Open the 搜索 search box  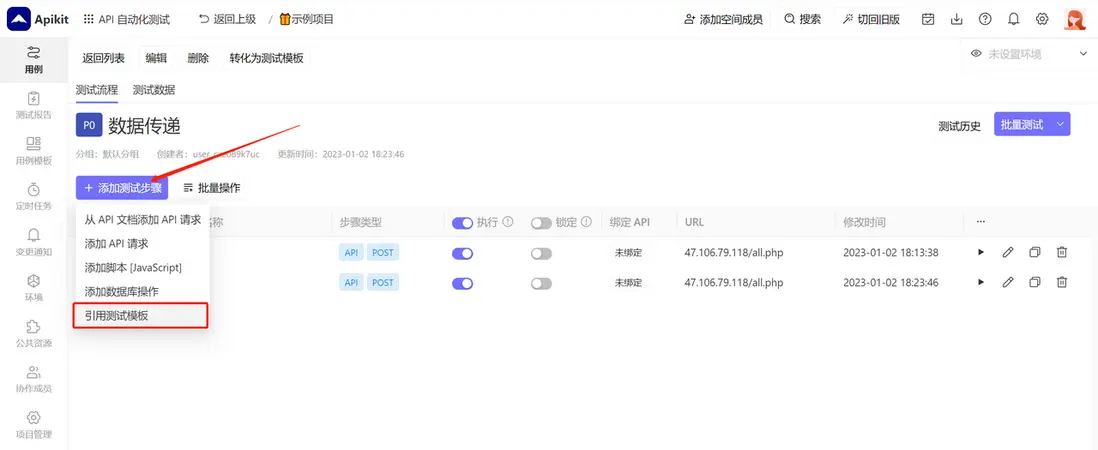point(802,19)
